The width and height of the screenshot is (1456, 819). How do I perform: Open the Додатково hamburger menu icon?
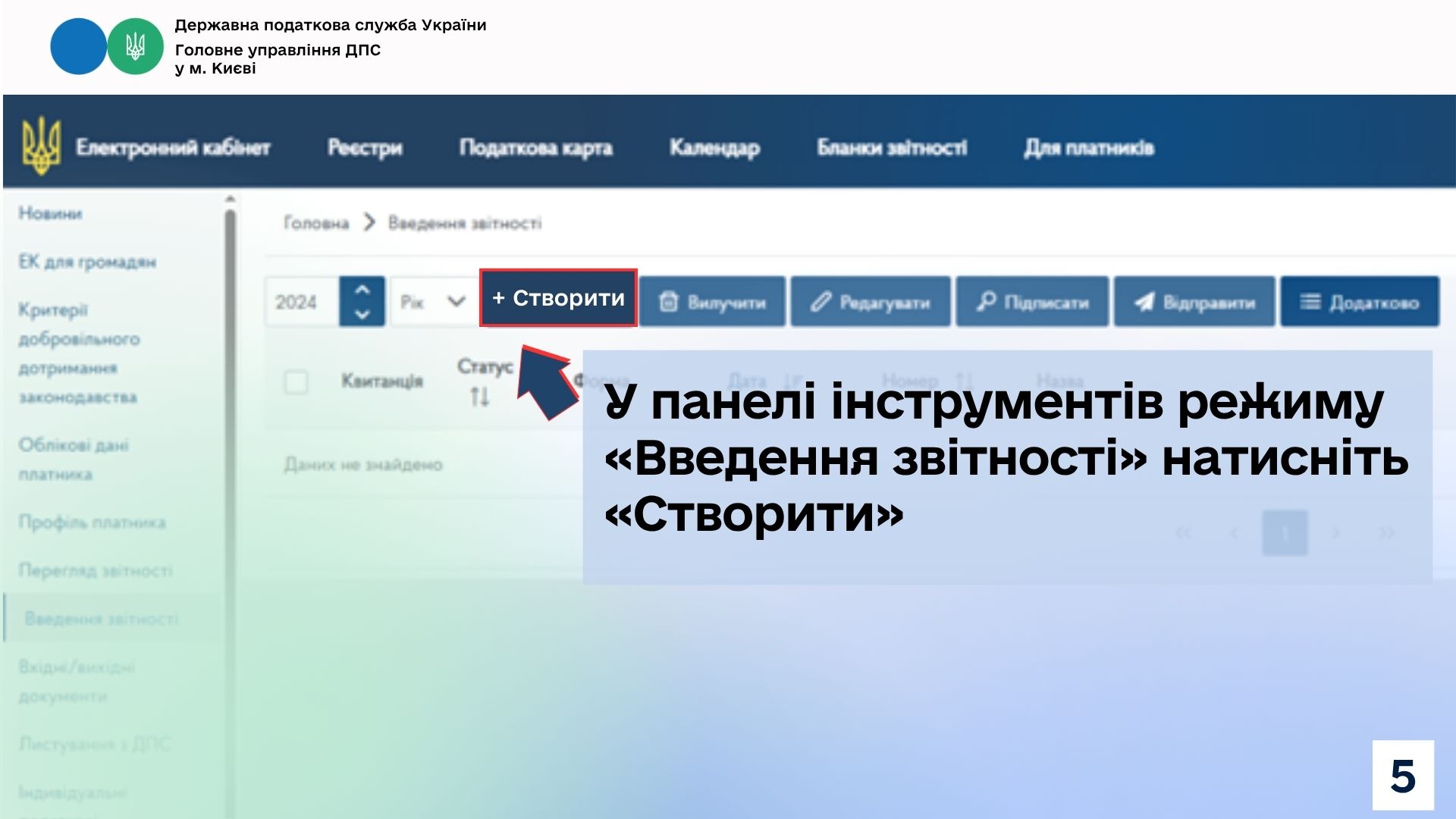(1310, 301)
